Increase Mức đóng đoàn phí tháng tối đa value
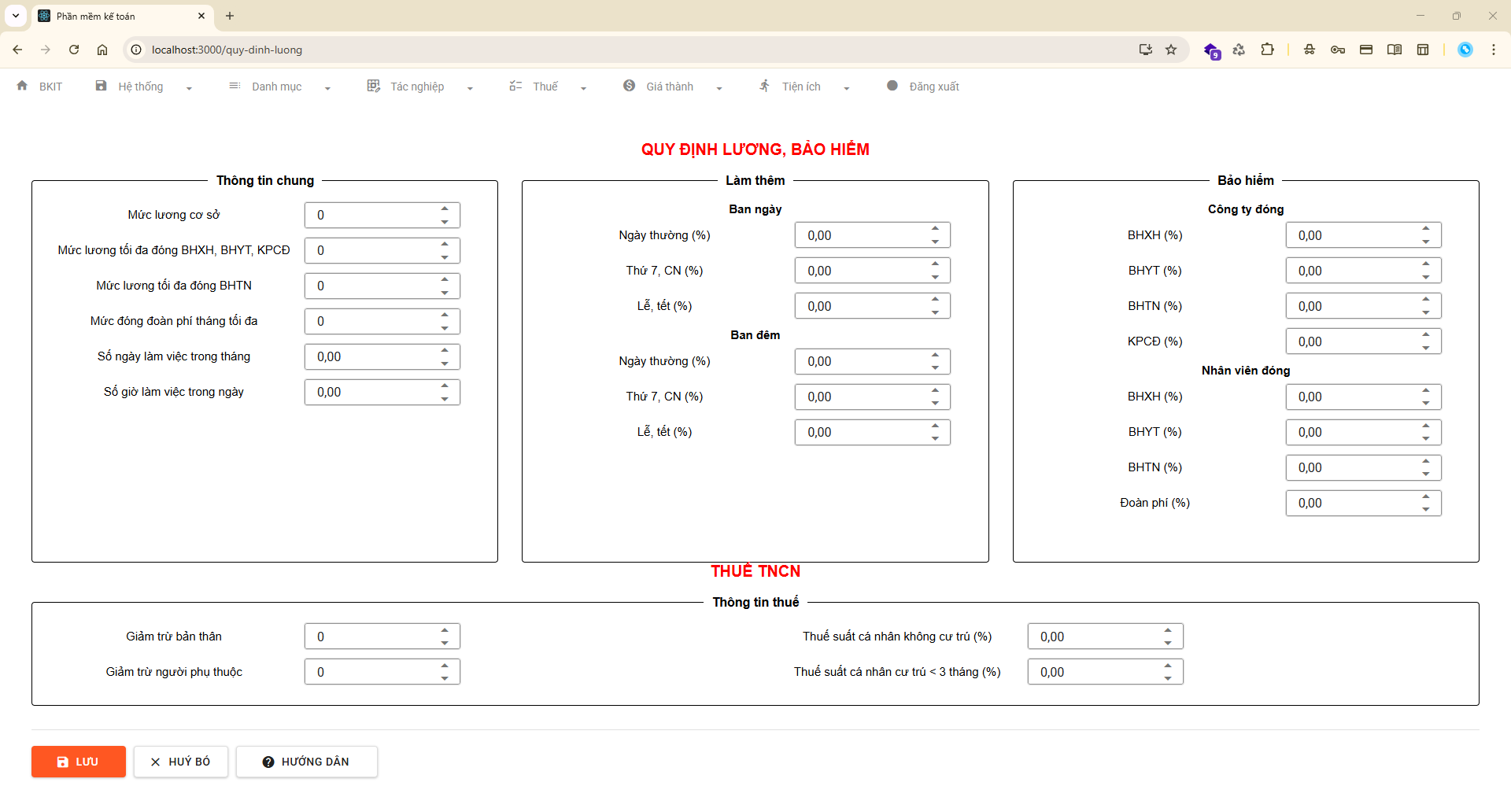1511x812 pixels. 445,315
